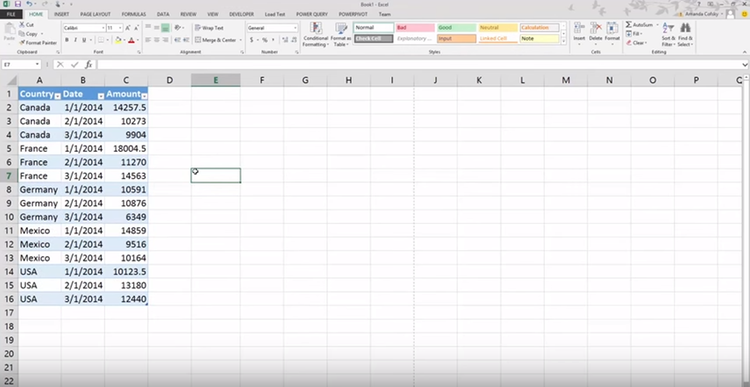Toggle Italic formatting
Image resolution: width=750 pixels, height=387 pixels.
pyautogui.click(x=75, y=40)
